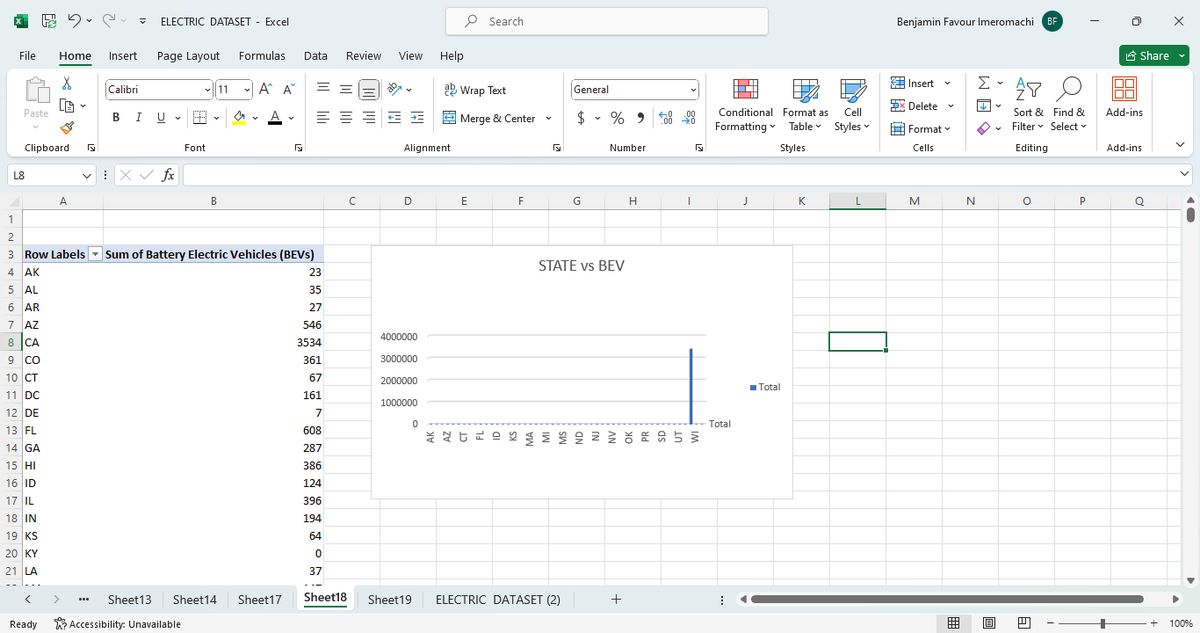This screenshot has height=633, width=1200.
Task: Open the Sort & Filter menu
Action: click(1029, 106)
